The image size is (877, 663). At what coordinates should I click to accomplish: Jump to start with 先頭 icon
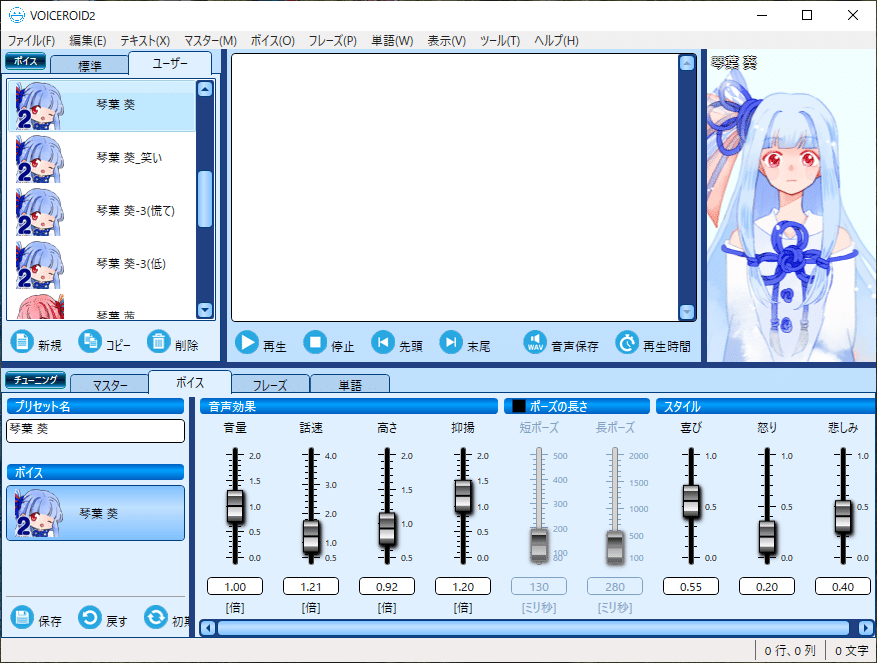(x=383, y=342)
